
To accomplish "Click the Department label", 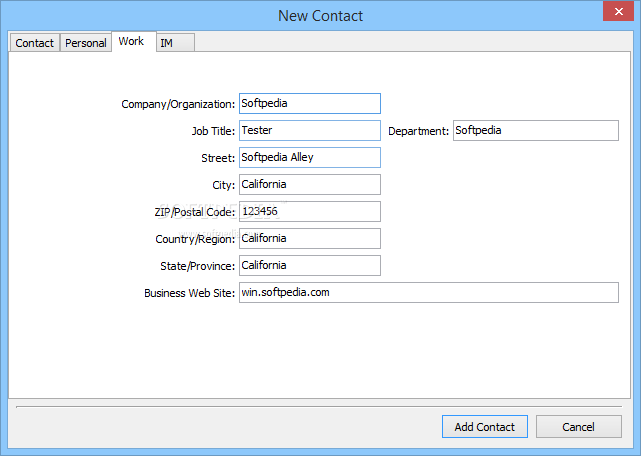I will (419, 131).
